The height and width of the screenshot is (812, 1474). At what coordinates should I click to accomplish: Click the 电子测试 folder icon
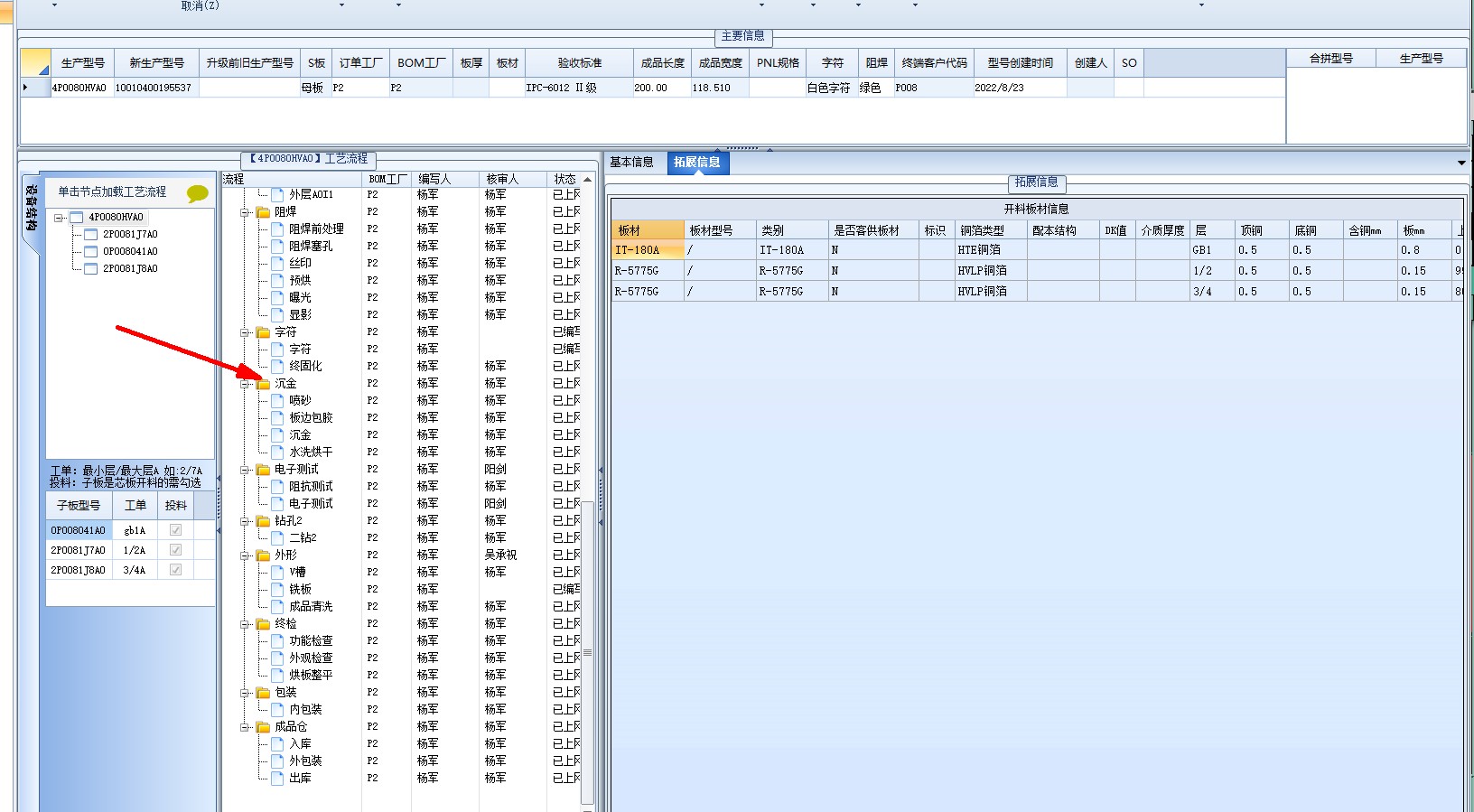click(x=263, y=470)
